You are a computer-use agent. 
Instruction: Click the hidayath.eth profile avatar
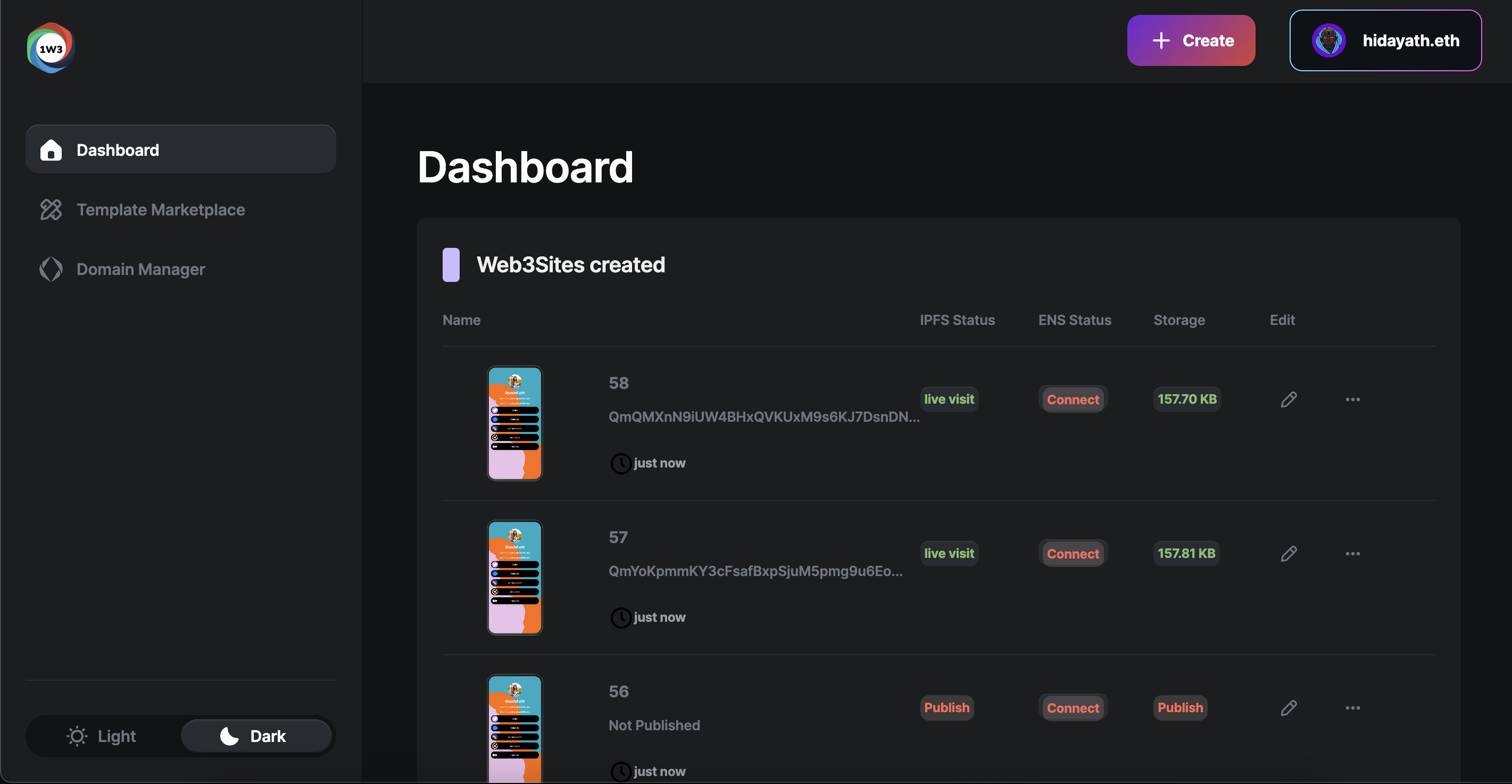1328,40
